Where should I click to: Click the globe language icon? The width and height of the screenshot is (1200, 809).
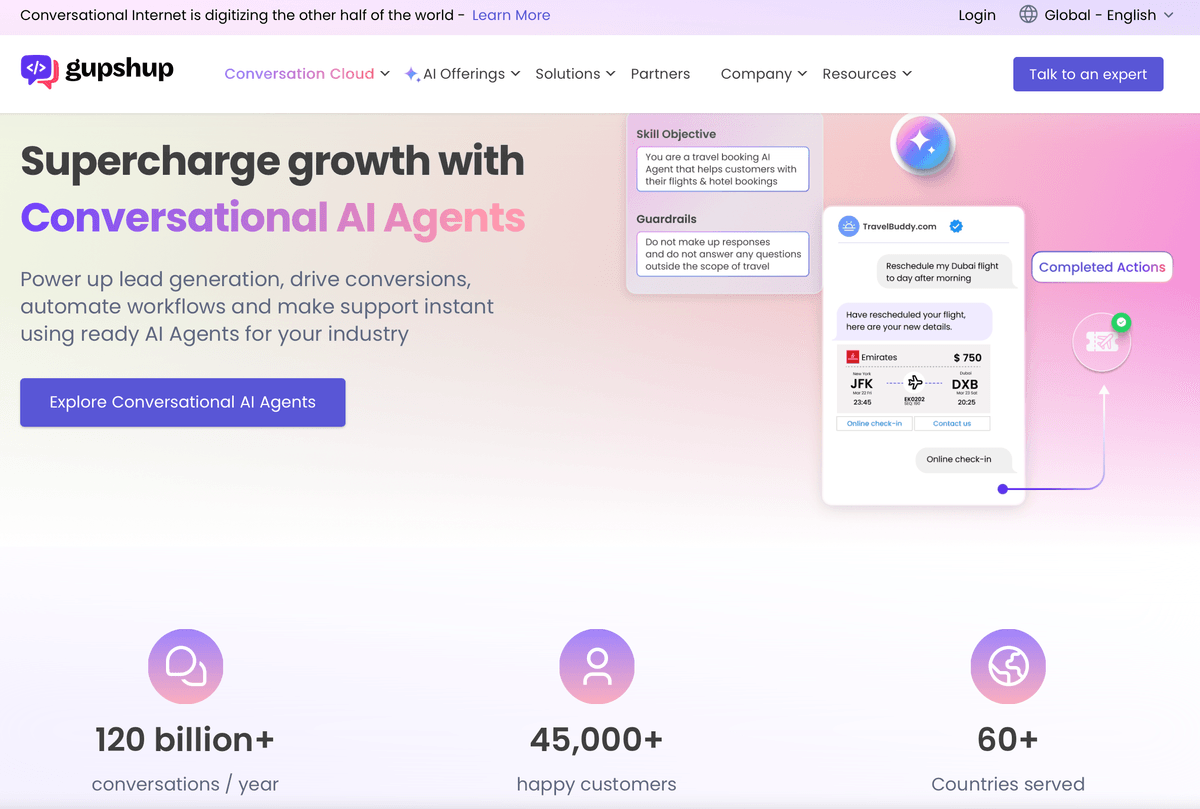tap(1028, 14)
